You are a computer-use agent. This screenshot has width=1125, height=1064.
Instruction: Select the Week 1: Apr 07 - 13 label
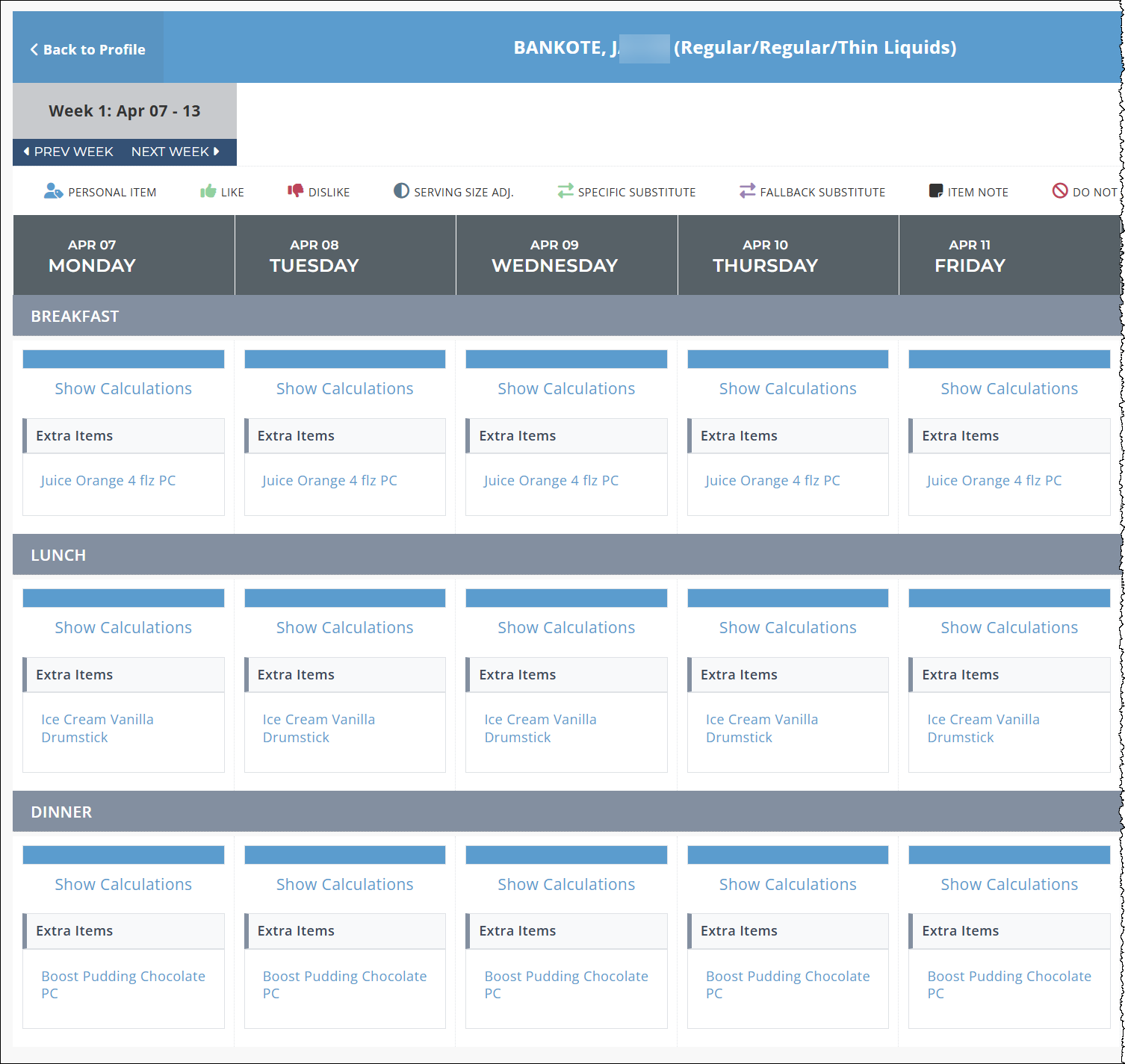pyautogui.click(x=125, y=111)
